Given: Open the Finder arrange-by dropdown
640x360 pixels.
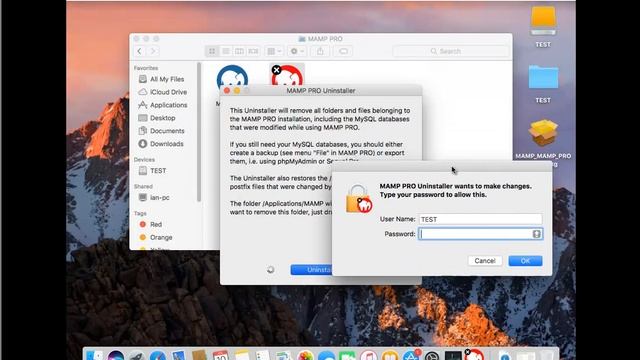Looking at the screenshot, I should (x=274, y=51).
